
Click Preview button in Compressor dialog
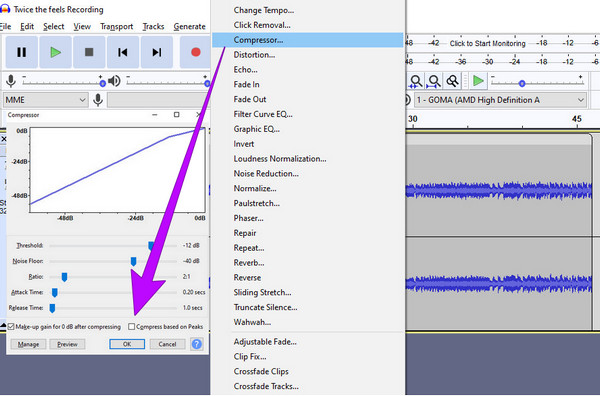point(67,344)
